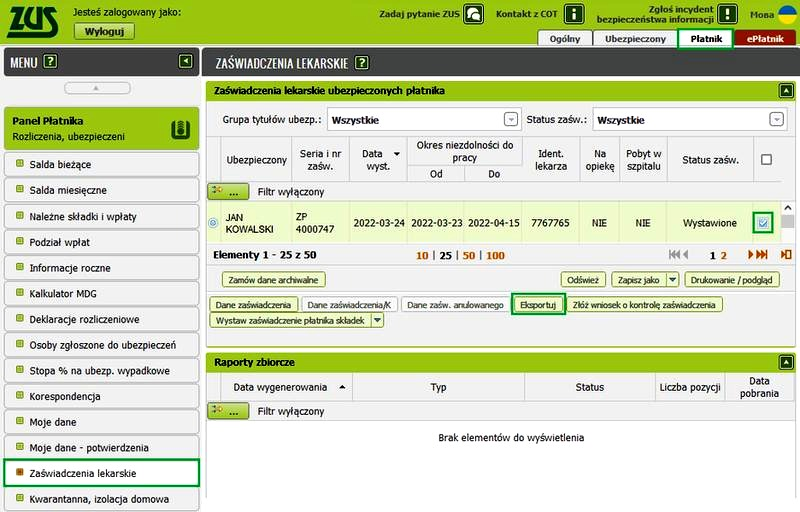Click the security incident exclamation icon
Image resolution: width=800 pixels, height=512 pixels.
click(x=728, y=14)
